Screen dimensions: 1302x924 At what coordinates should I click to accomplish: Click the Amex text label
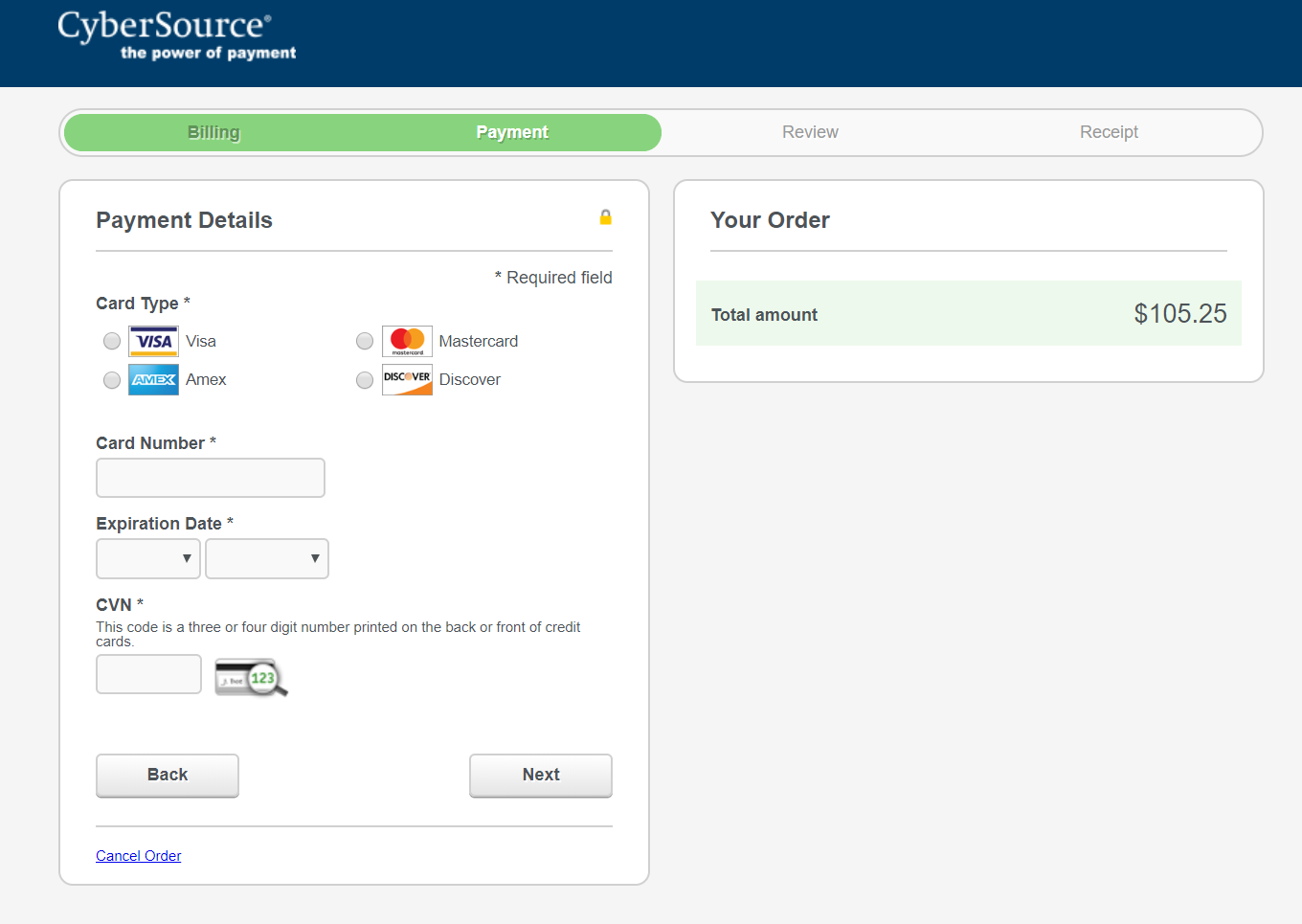pyautogui.click(x=206, y=379)
